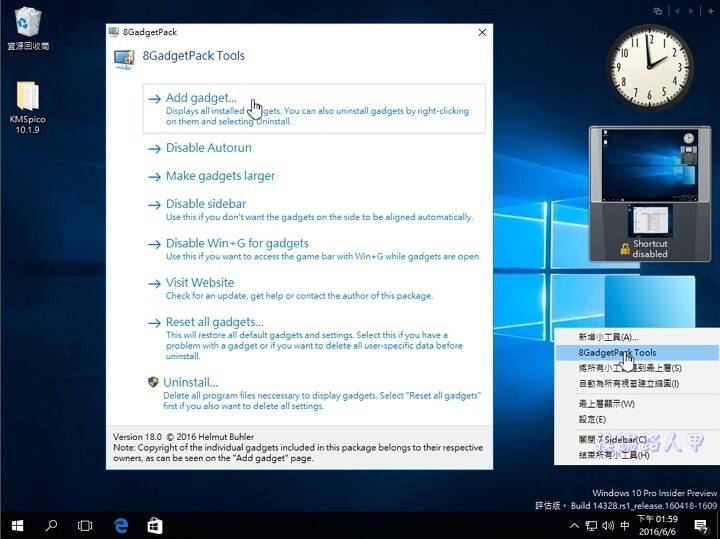The height and width of the screenshot is (539, 720).
Task: Select the Add gadget... option
Action: [314, 109]
